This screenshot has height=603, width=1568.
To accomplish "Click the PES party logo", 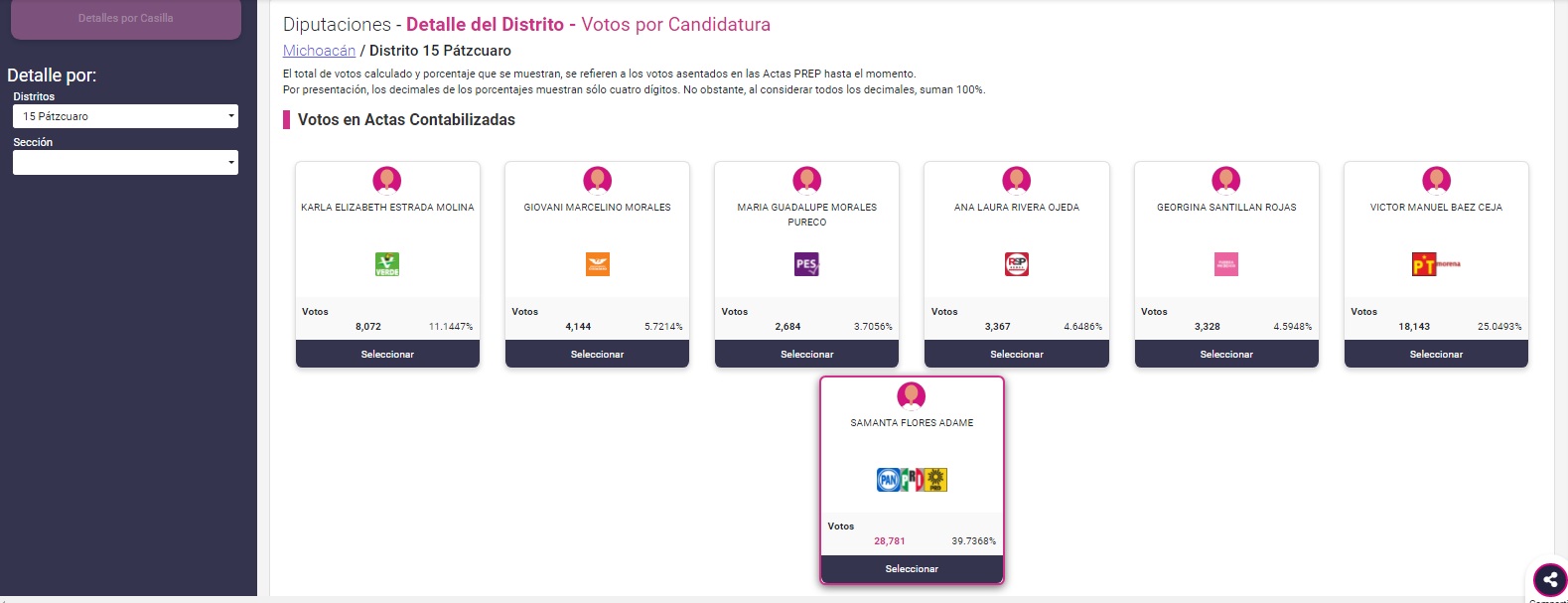I will tap(806, 264).
